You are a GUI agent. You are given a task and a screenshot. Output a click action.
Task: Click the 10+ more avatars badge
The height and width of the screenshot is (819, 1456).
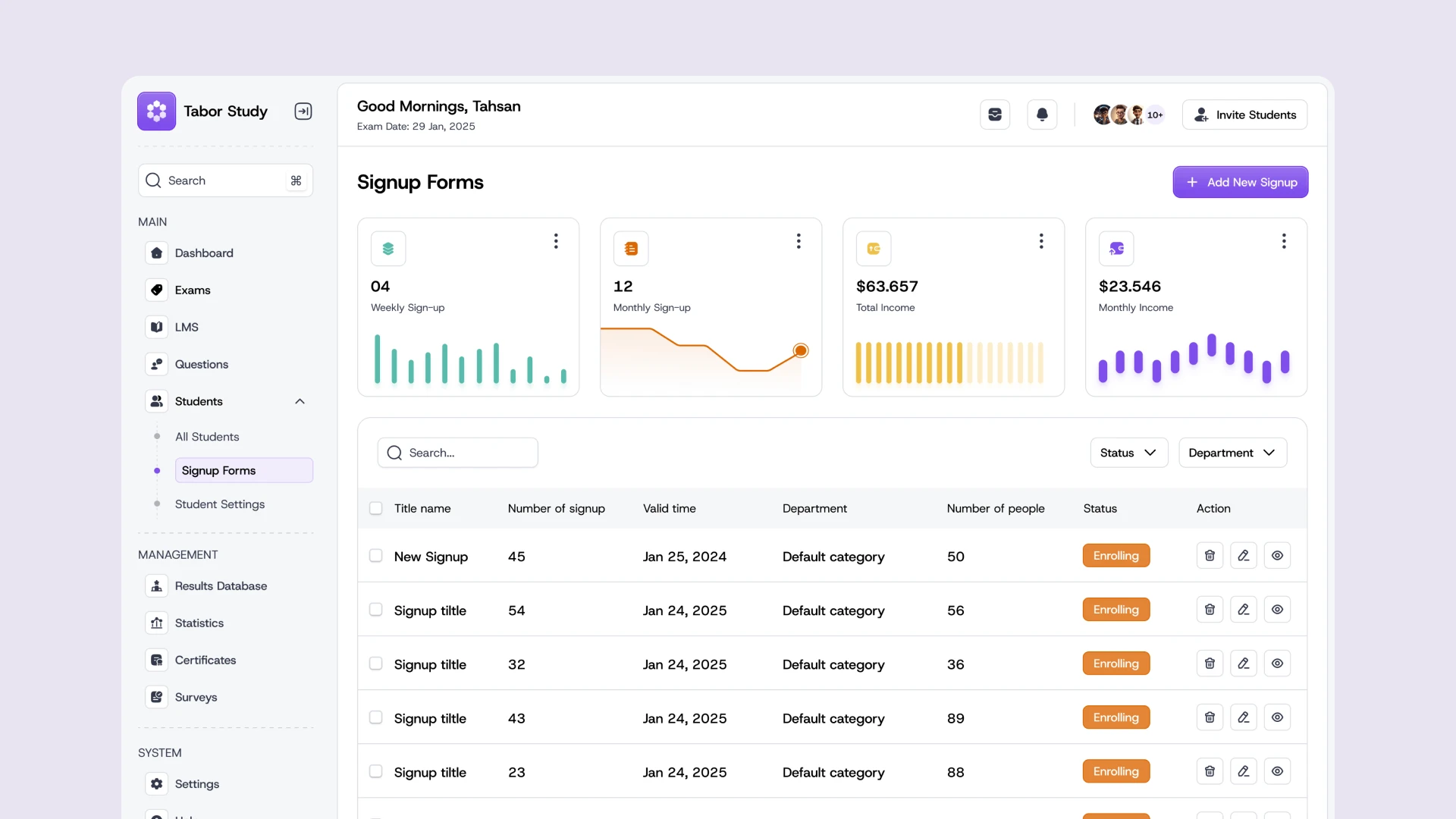(x=1154, y=115)
